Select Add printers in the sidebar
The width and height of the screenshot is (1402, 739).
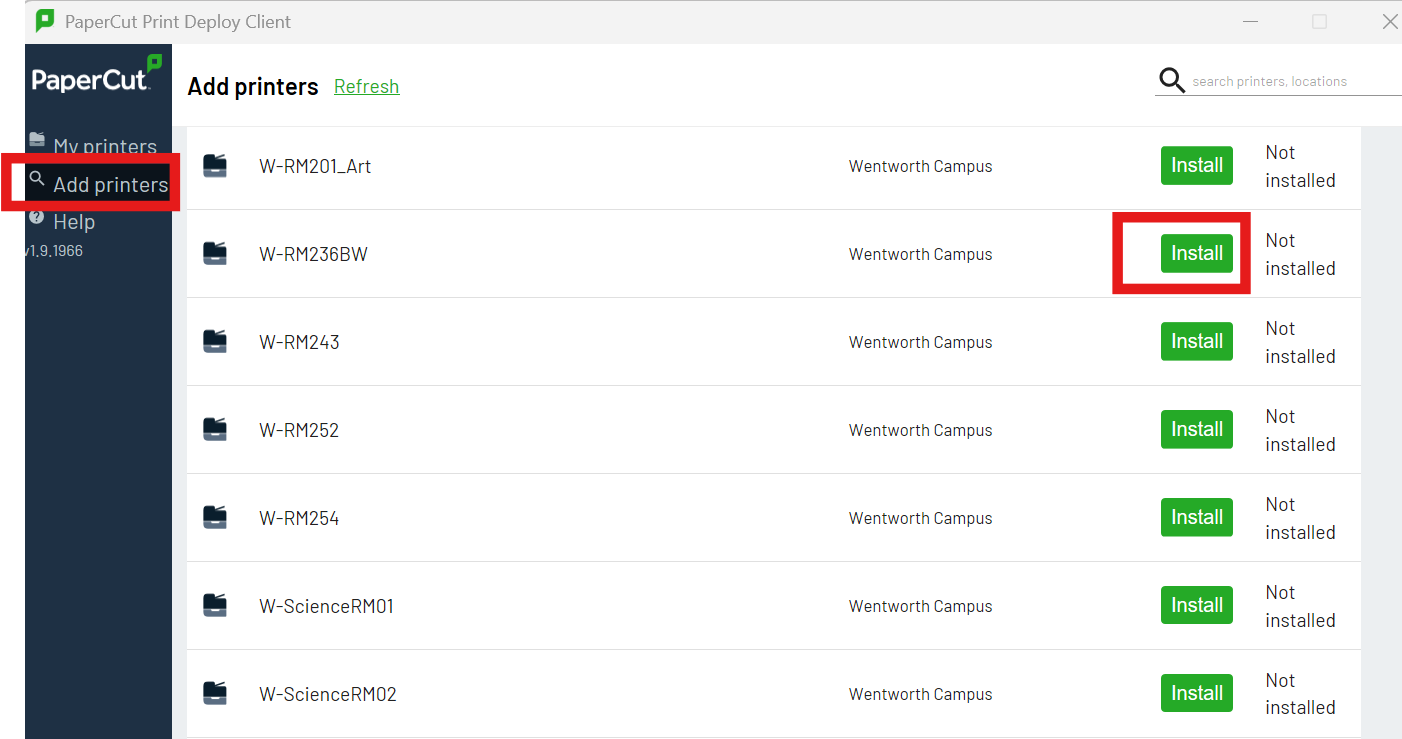[x=98, y=184]
